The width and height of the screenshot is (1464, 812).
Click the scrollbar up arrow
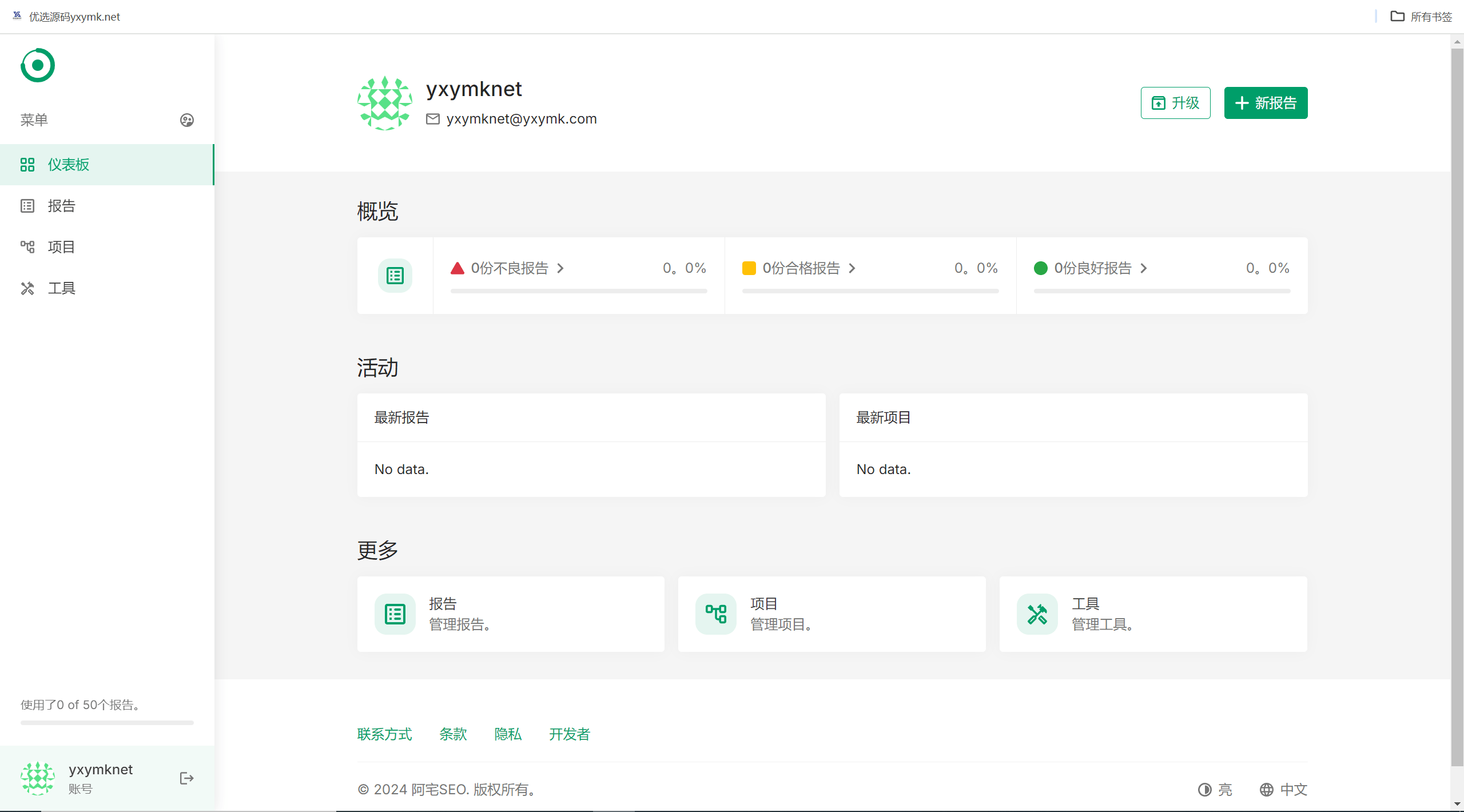[x=1457, y=42]
